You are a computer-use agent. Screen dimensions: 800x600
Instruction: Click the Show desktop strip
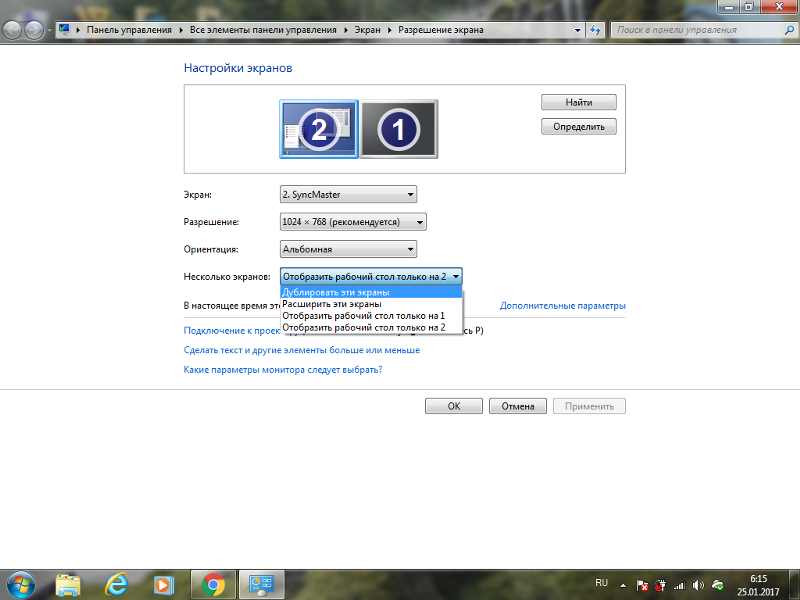pos(794,585)
